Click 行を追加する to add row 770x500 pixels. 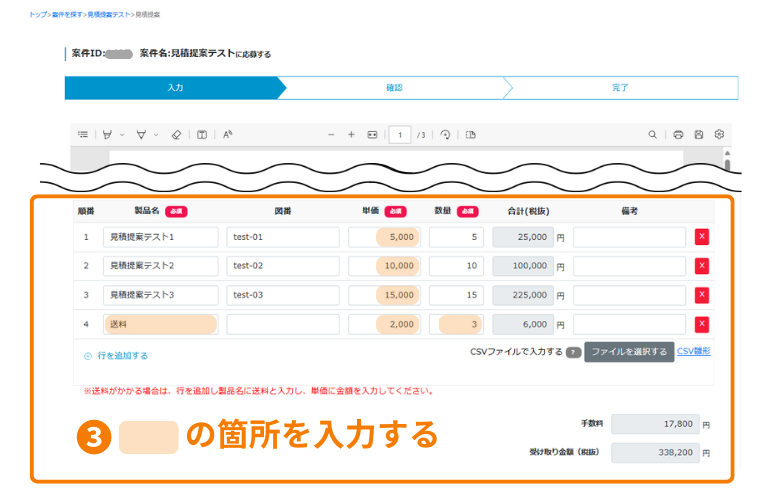pyautogui.click(x=116, y=356)
